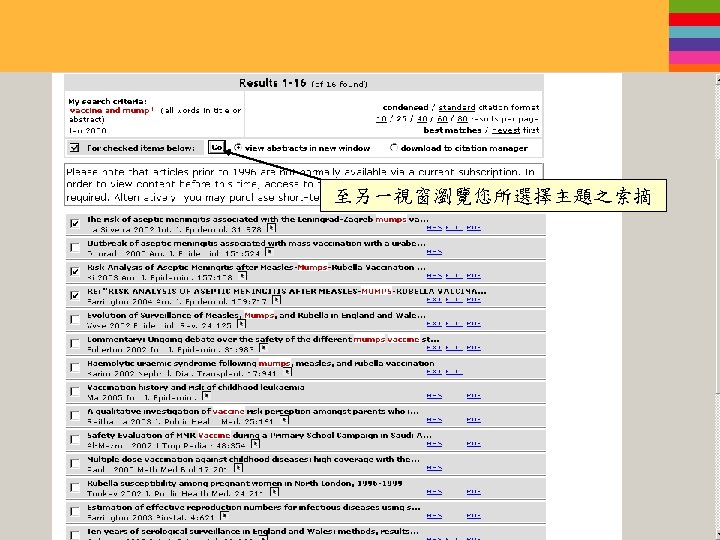Switch to 'standard' citation format
This screenshot has height=540, width=720.
456,107
